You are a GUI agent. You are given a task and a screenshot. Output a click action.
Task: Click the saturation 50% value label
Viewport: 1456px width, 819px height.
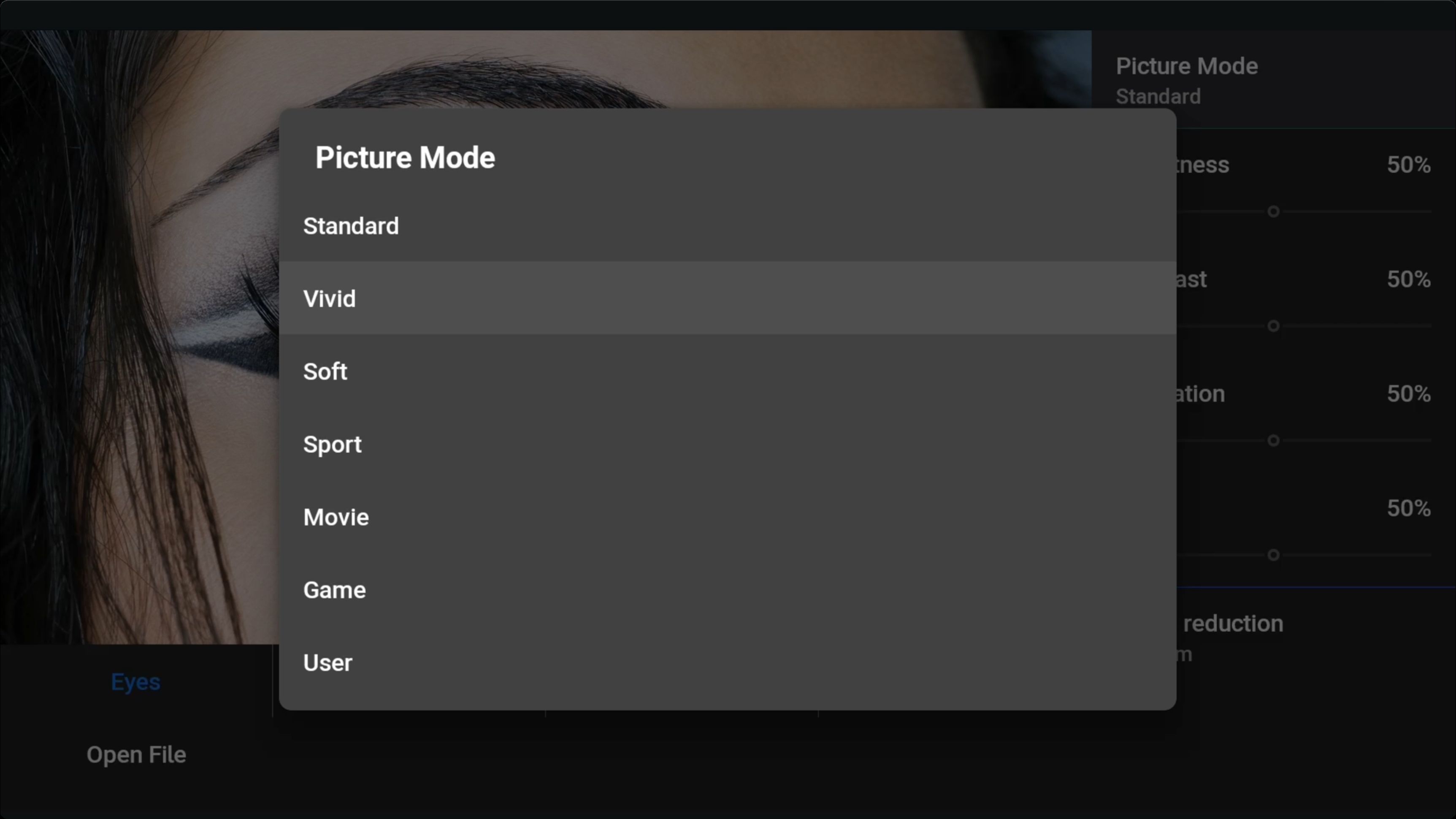click(x=1409, y=393)
